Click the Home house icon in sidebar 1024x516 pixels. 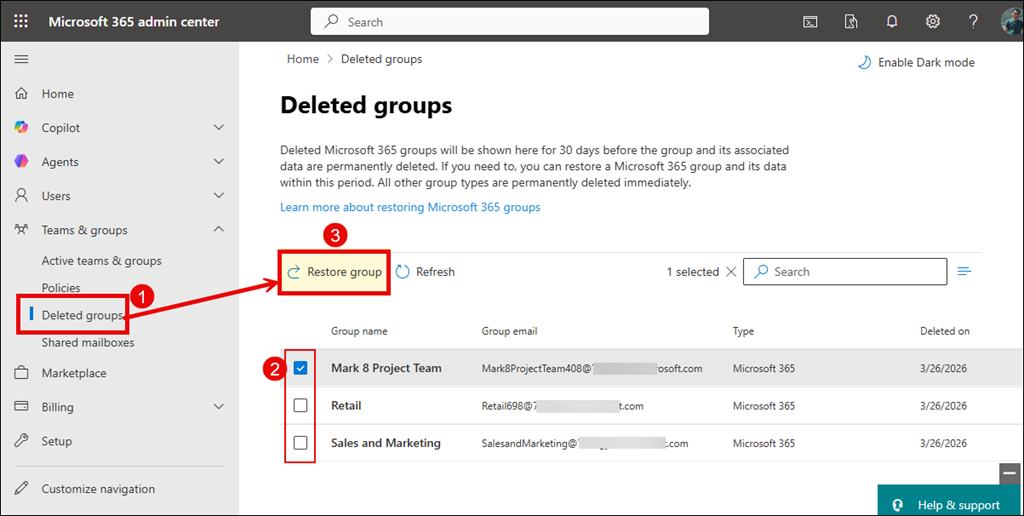click(22, 93)
